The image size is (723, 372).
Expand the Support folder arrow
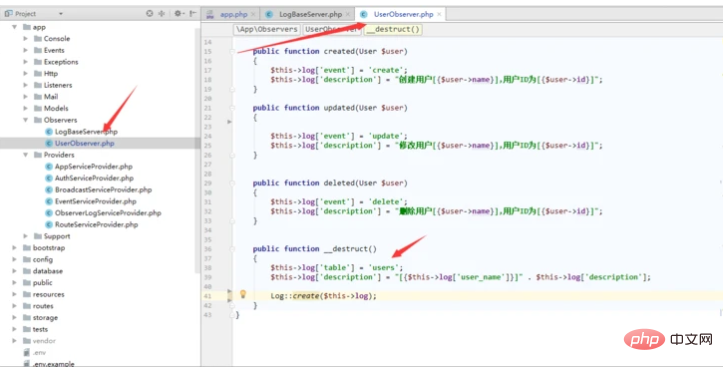point(25,236)
